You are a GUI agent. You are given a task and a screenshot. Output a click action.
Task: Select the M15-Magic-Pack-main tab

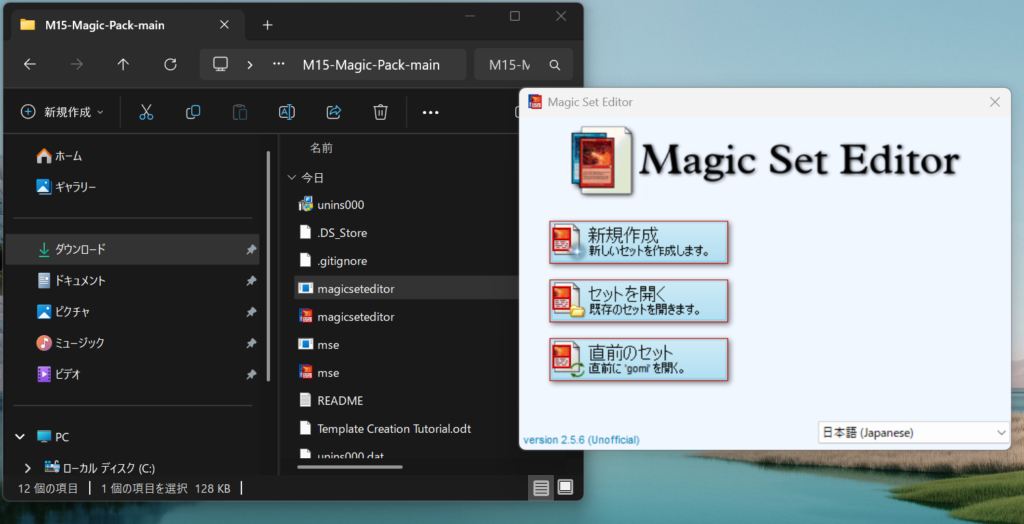105,24
